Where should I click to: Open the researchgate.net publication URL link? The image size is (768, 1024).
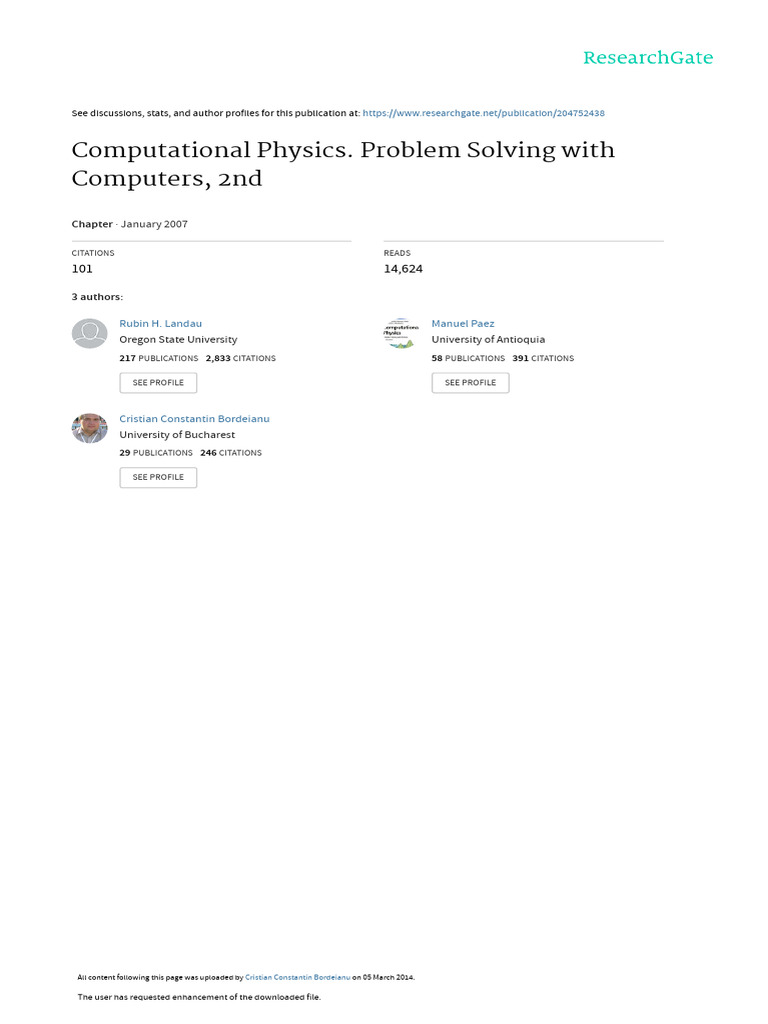point(483,113)
